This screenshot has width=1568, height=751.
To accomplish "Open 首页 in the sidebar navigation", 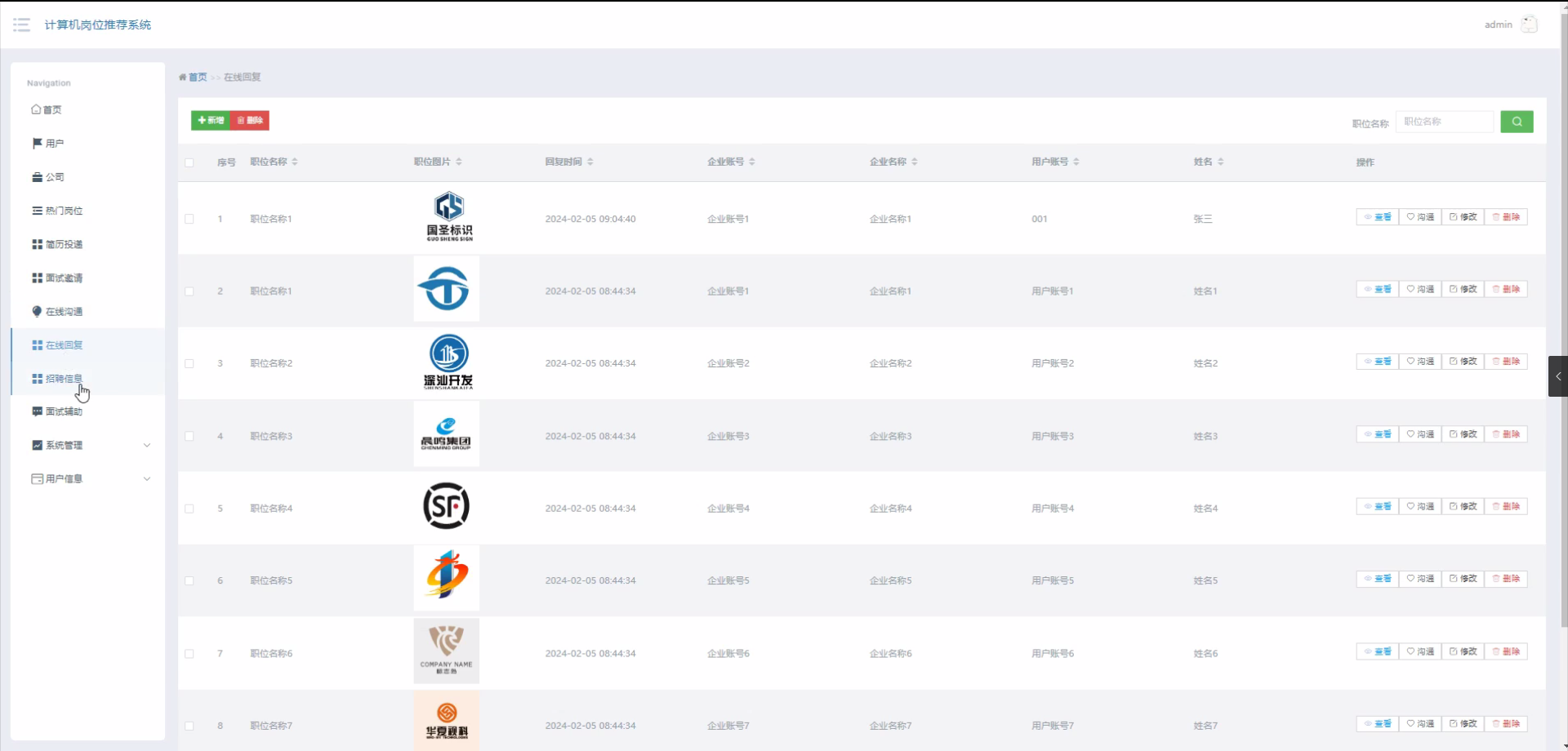I will (87, 109).
